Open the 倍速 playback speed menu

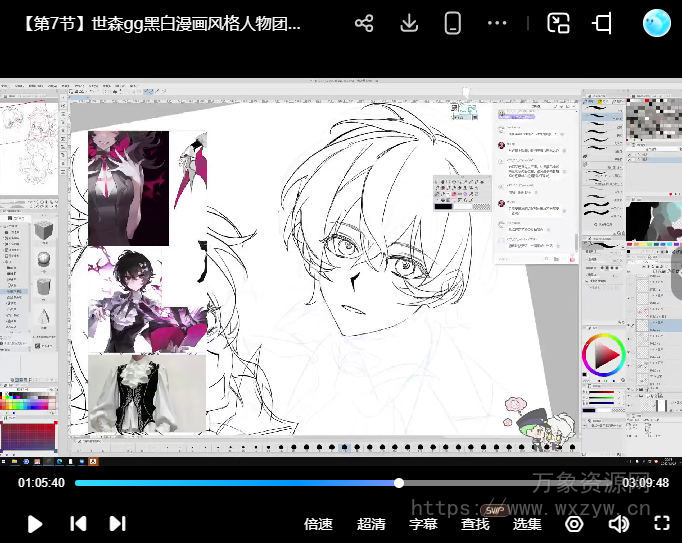[x=318, y=523]
